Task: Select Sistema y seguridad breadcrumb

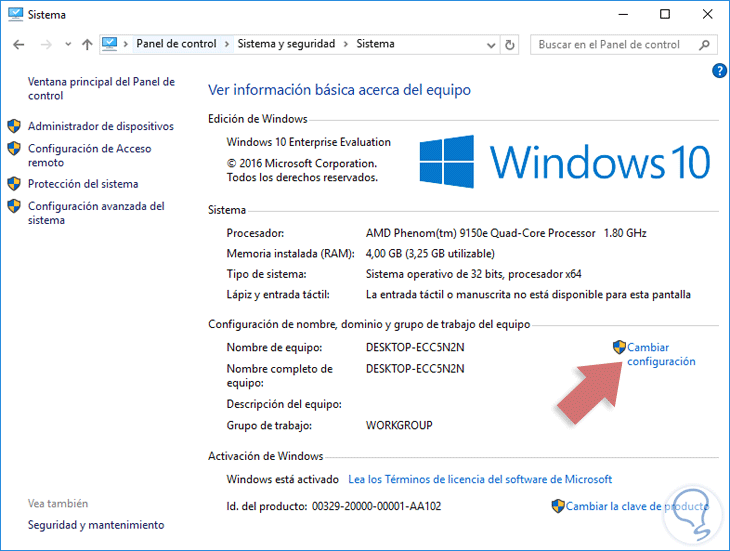Action: 286,44
